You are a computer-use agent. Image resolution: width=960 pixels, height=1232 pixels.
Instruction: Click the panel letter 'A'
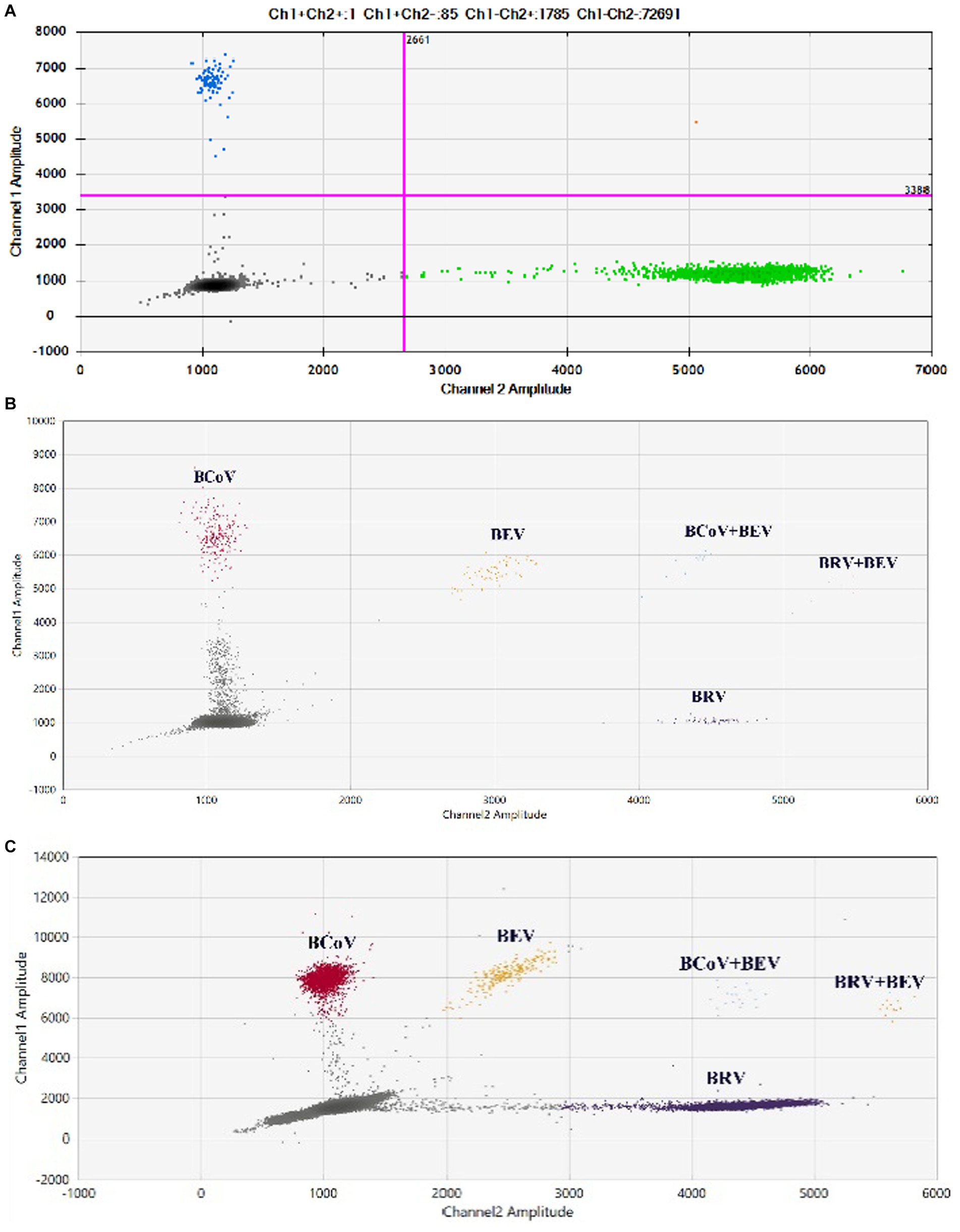(x=10, y=12)
